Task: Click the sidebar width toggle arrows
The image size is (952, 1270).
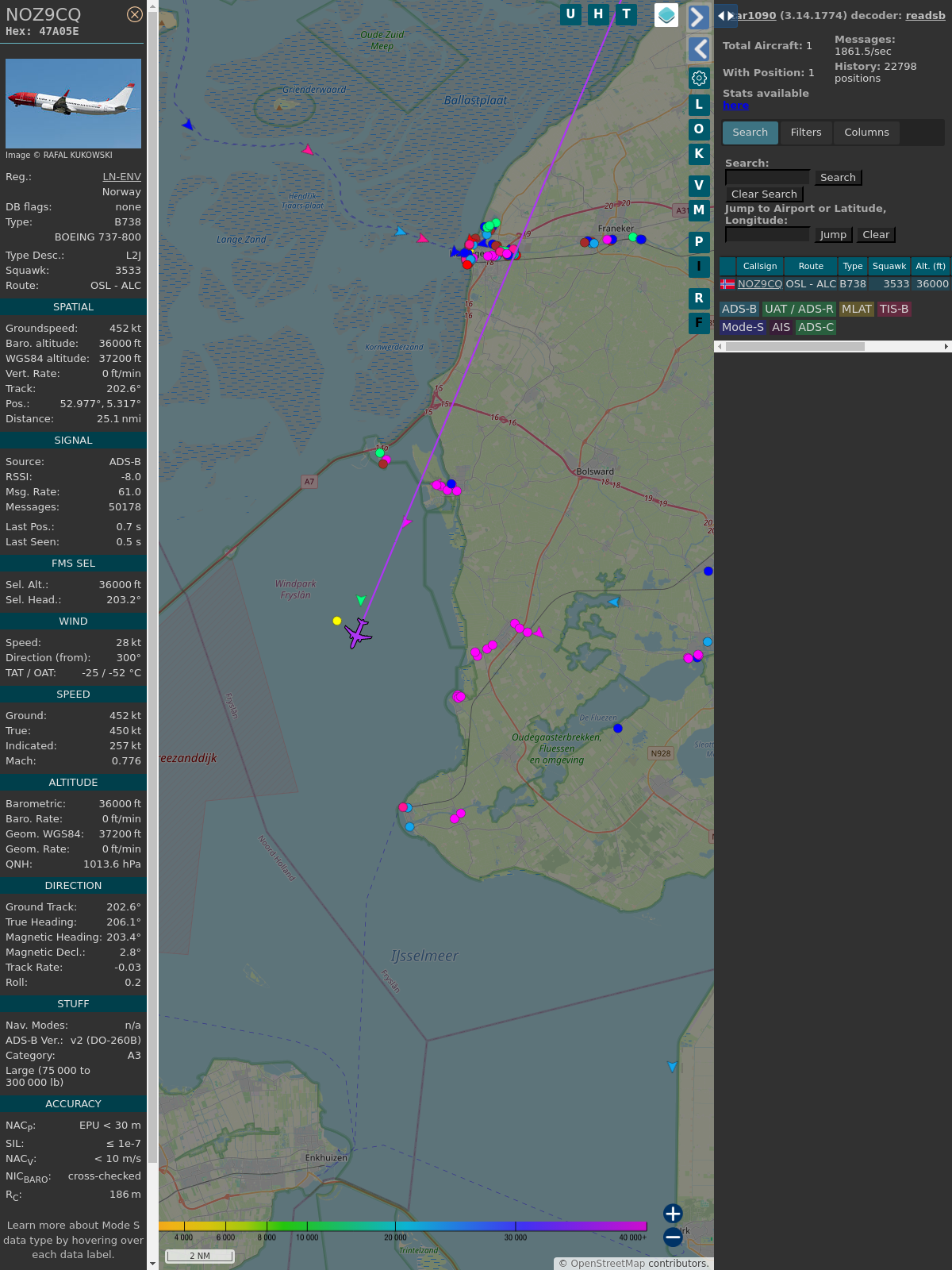Action: point(726,16)
